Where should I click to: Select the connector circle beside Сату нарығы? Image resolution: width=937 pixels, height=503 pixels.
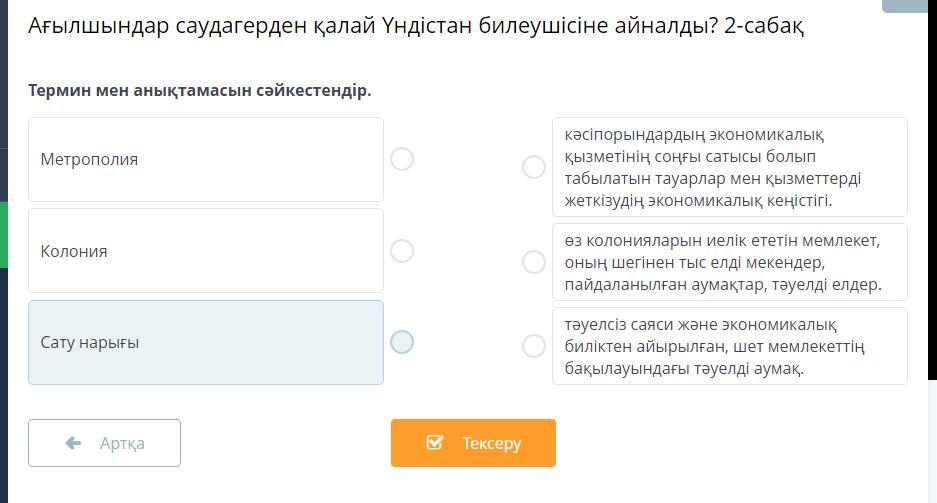coord(402,342)
